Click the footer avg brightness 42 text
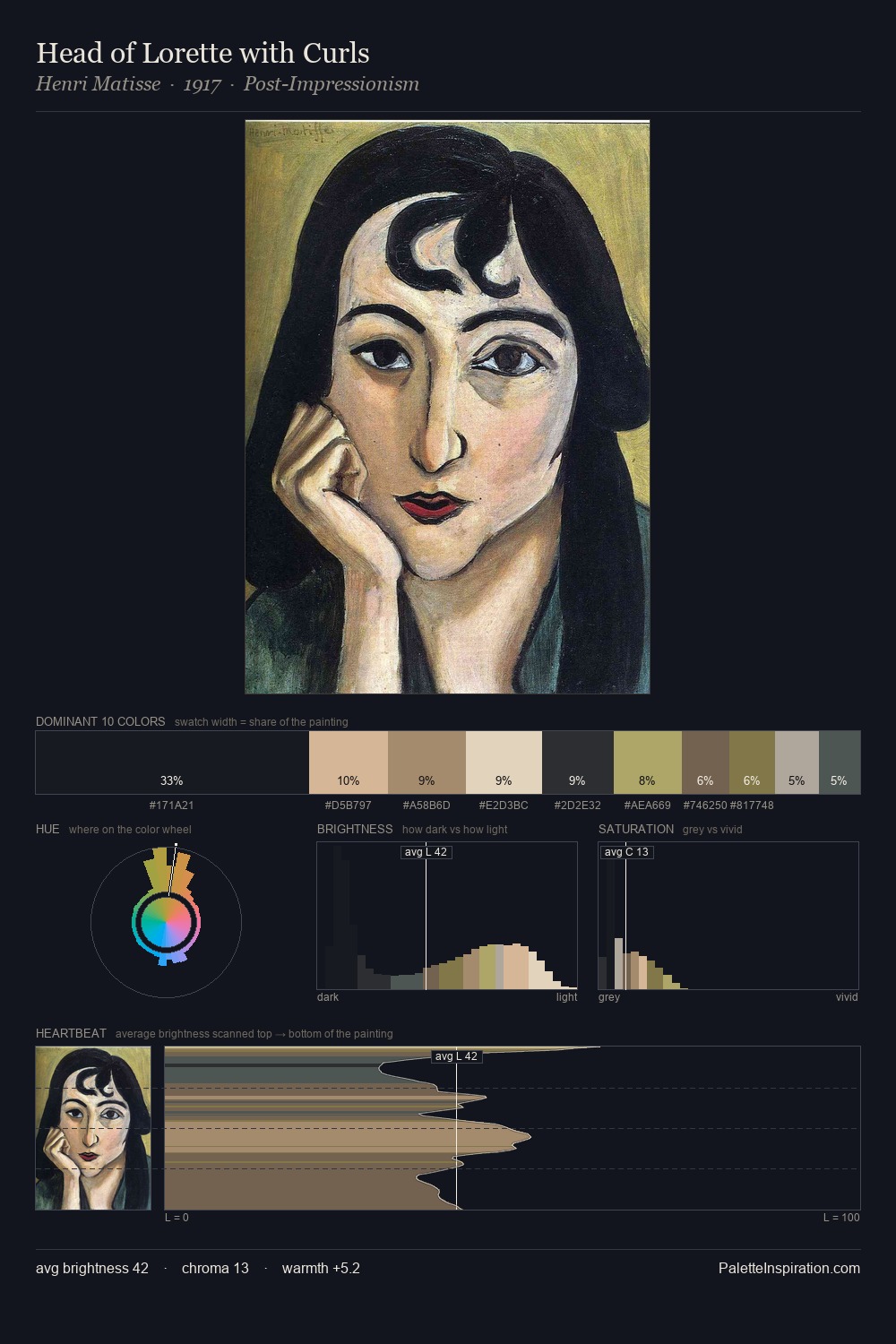Image resolution: width=896 pixels, height=1344 pixels. (x=92, y=1268)
